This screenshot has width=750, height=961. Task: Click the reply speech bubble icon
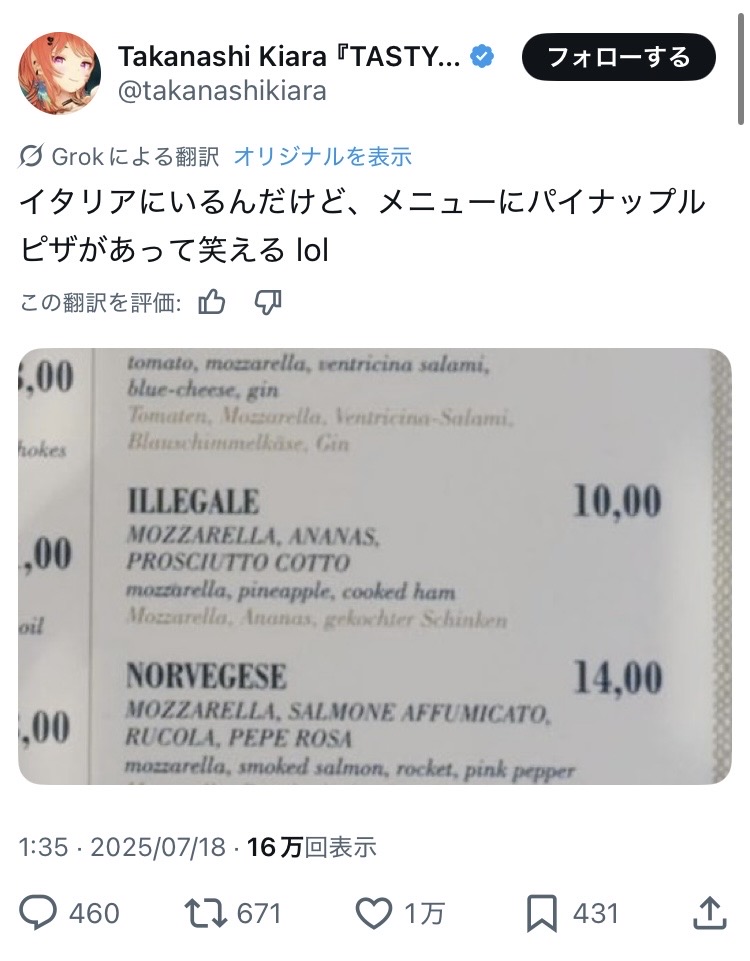[x=38, y=913]
